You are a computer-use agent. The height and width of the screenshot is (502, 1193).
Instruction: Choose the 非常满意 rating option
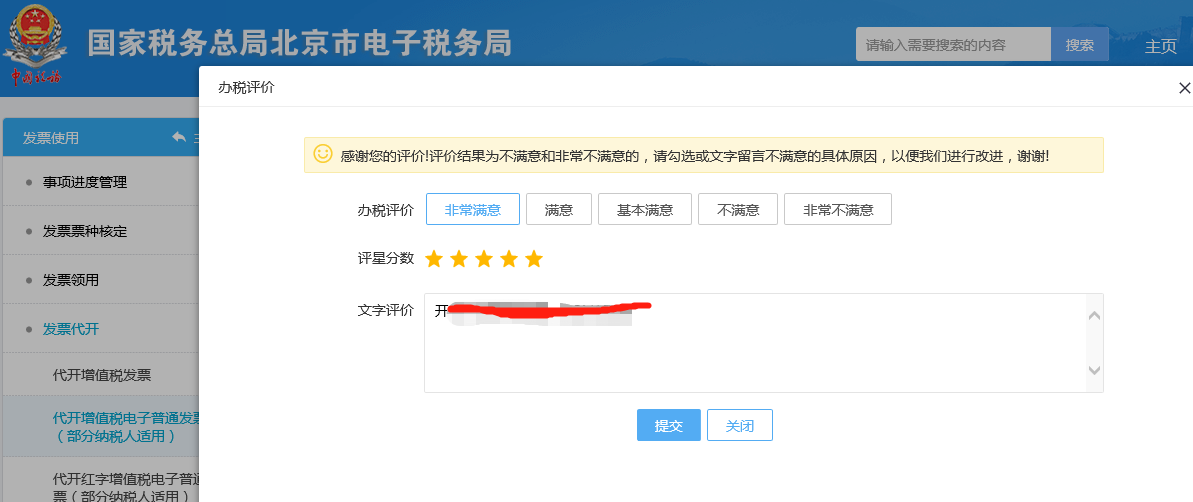(x=472, y=209)
